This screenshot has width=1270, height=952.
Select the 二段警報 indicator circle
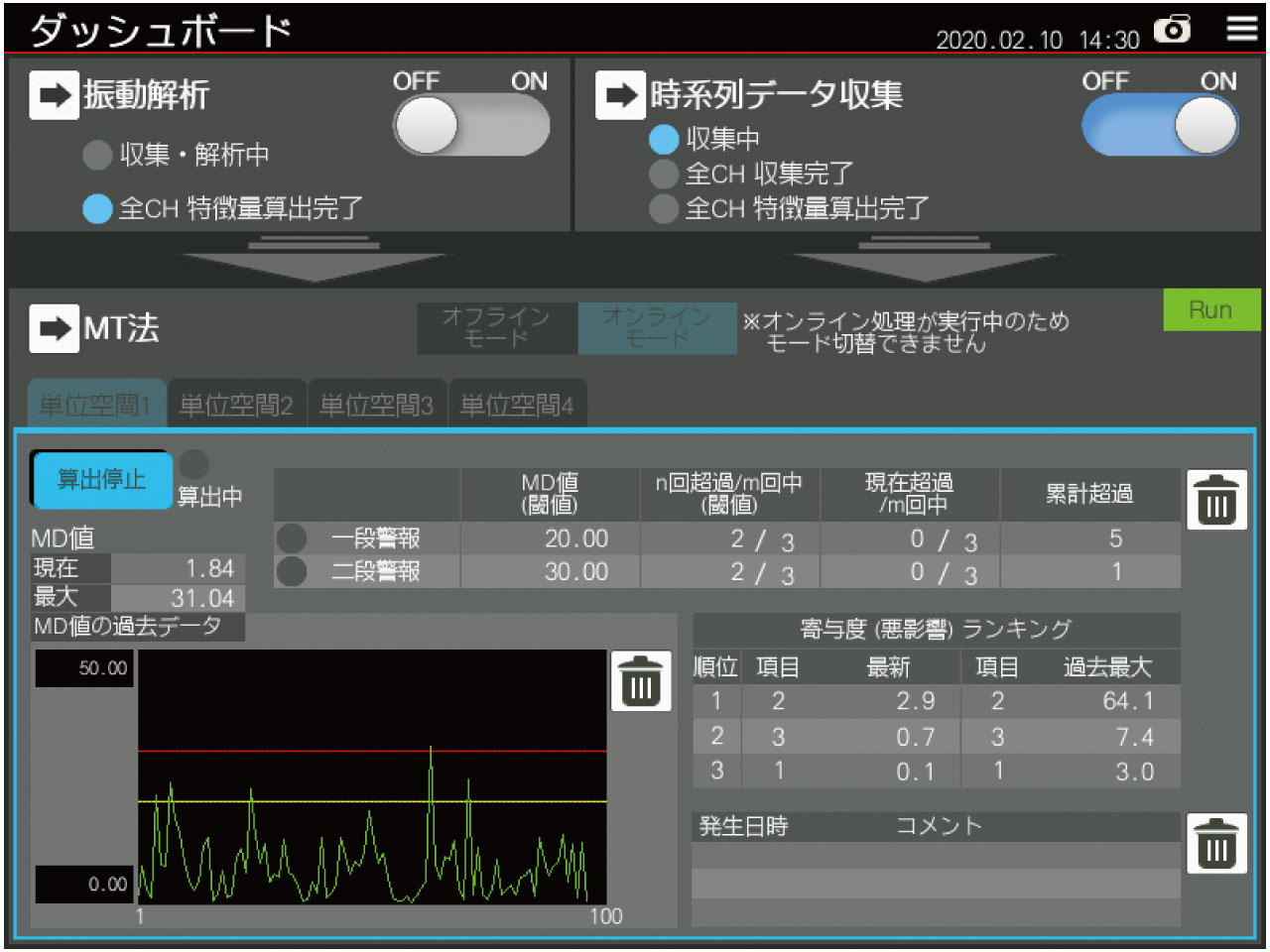point(291,572)
